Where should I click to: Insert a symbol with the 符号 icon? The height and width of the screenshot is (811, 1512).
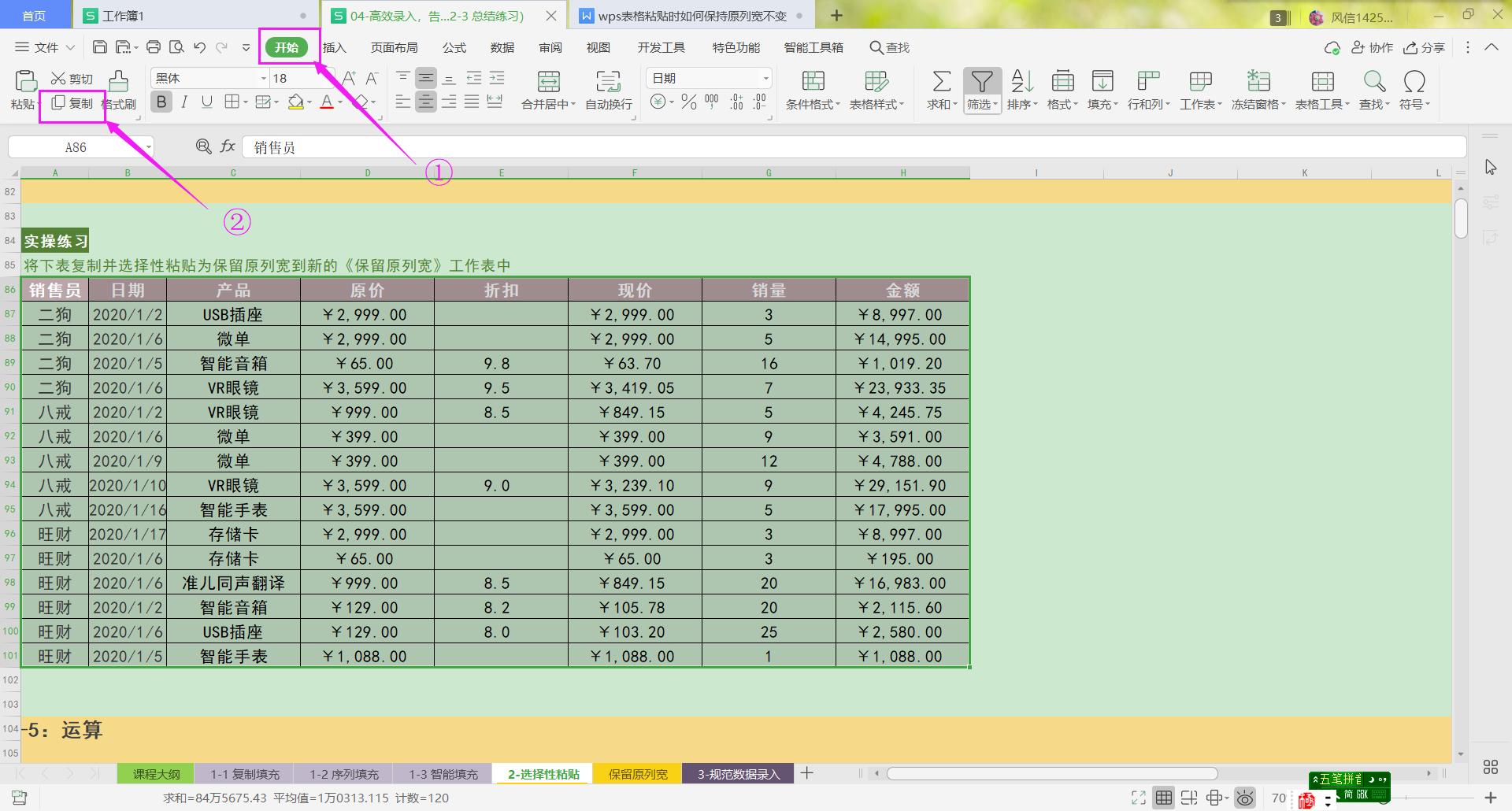click(x=1414, y=87)
